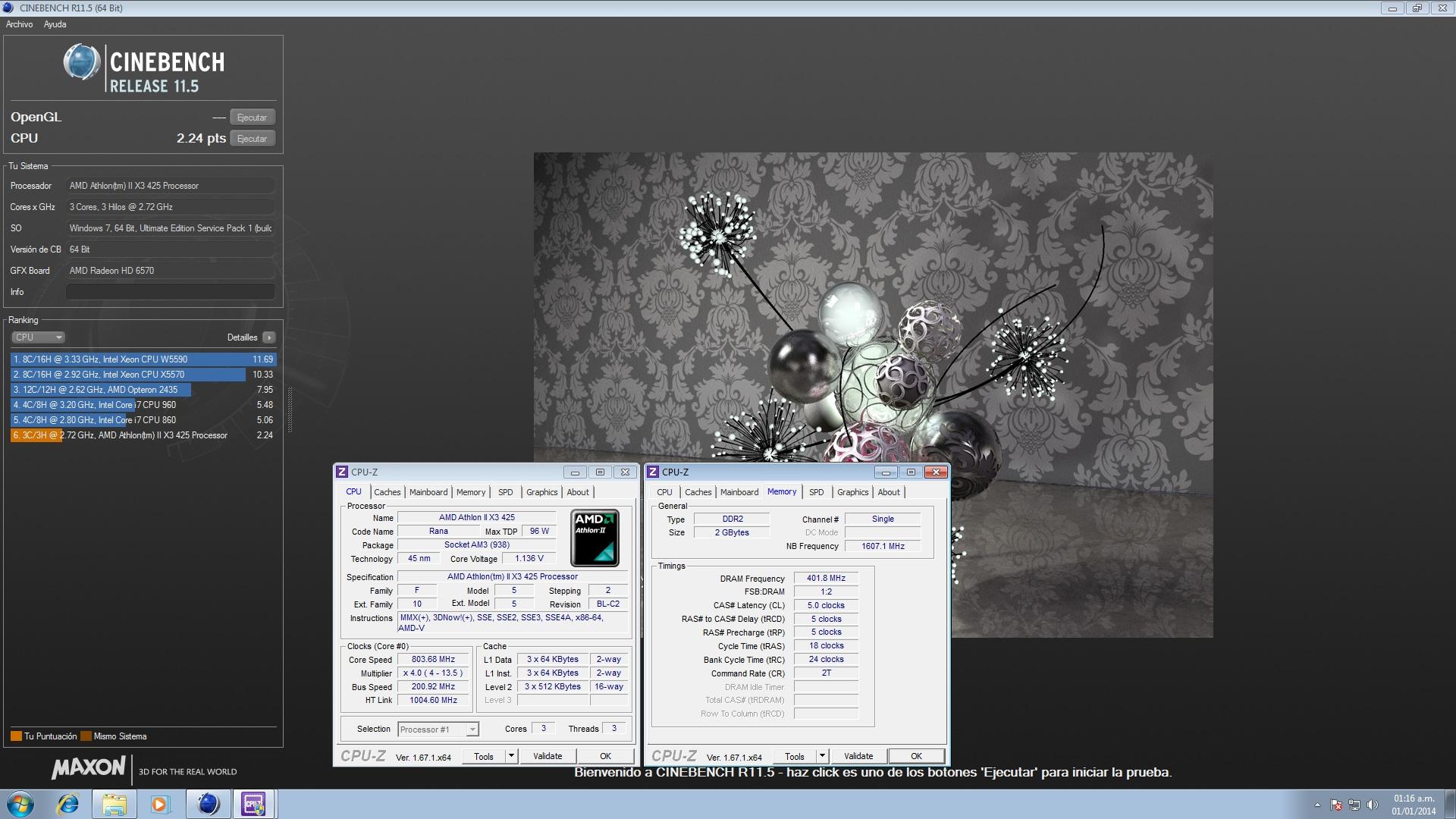Open Windows Explorer folder taskbar icon
Viewport: 1456px width, 819px height.
(x=114, y=804)
